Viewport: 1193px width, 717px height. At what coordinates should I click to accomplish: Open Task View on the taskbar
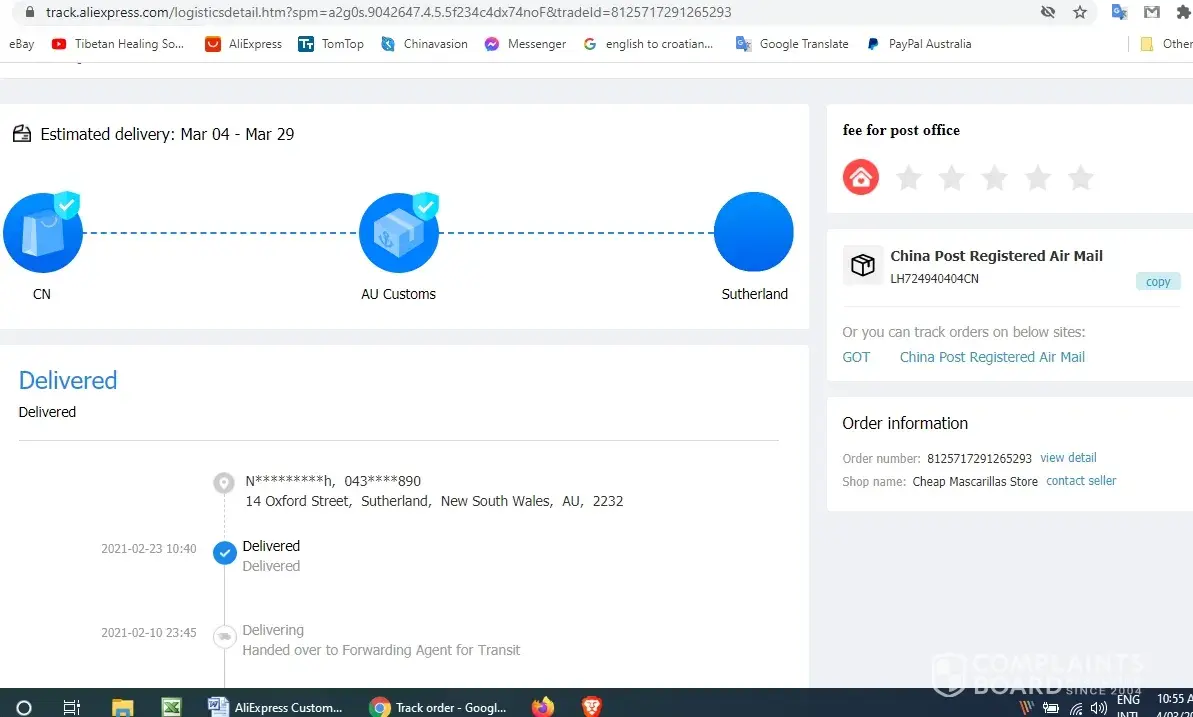72,707
